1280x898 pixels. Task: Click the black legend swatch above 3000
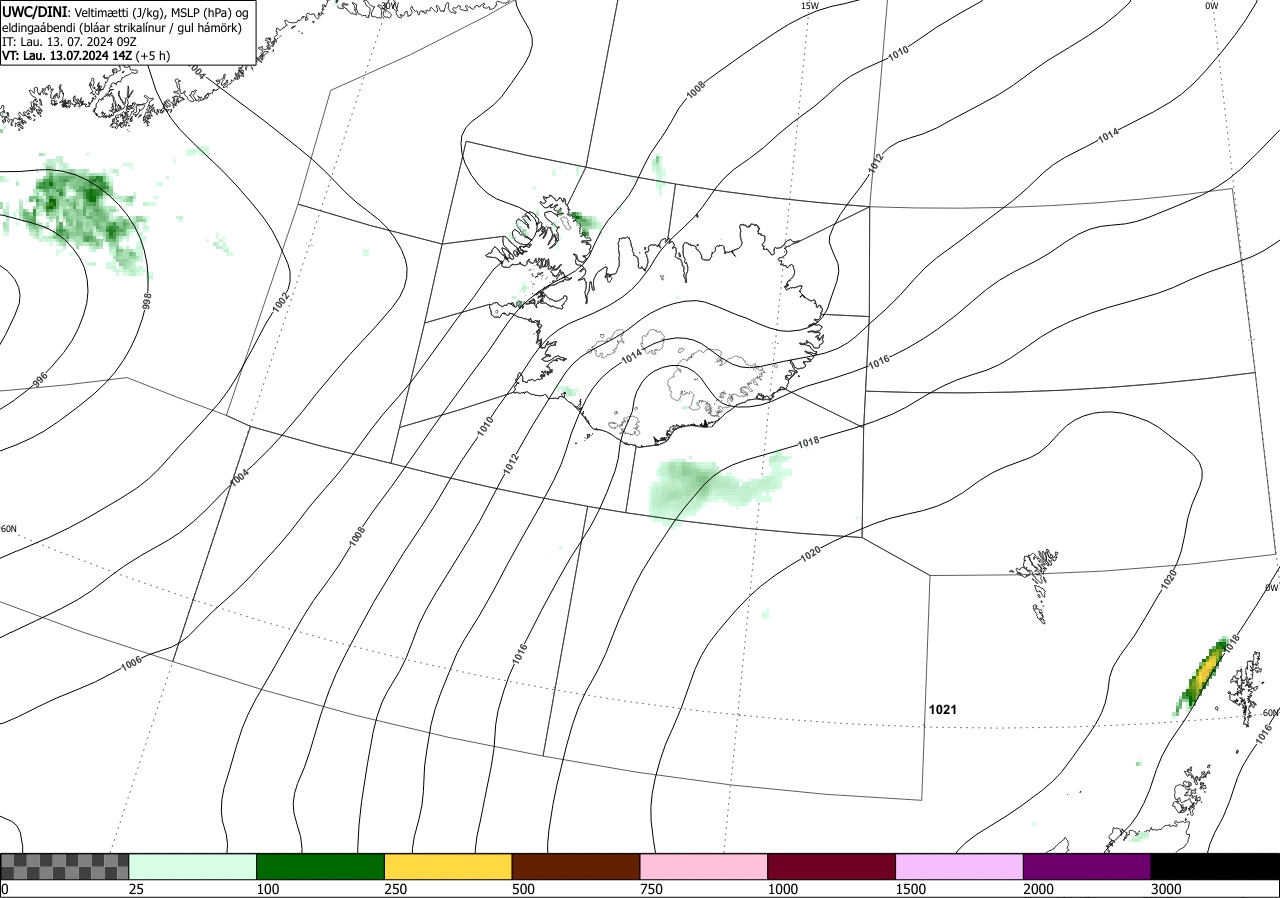click(x=1215, y=866)
